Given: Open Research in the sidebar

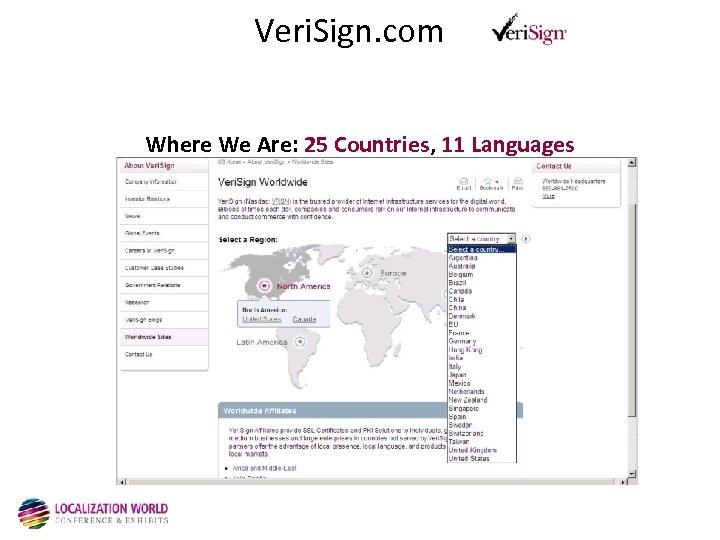Looking at the screenshot, I should (137, 302).
